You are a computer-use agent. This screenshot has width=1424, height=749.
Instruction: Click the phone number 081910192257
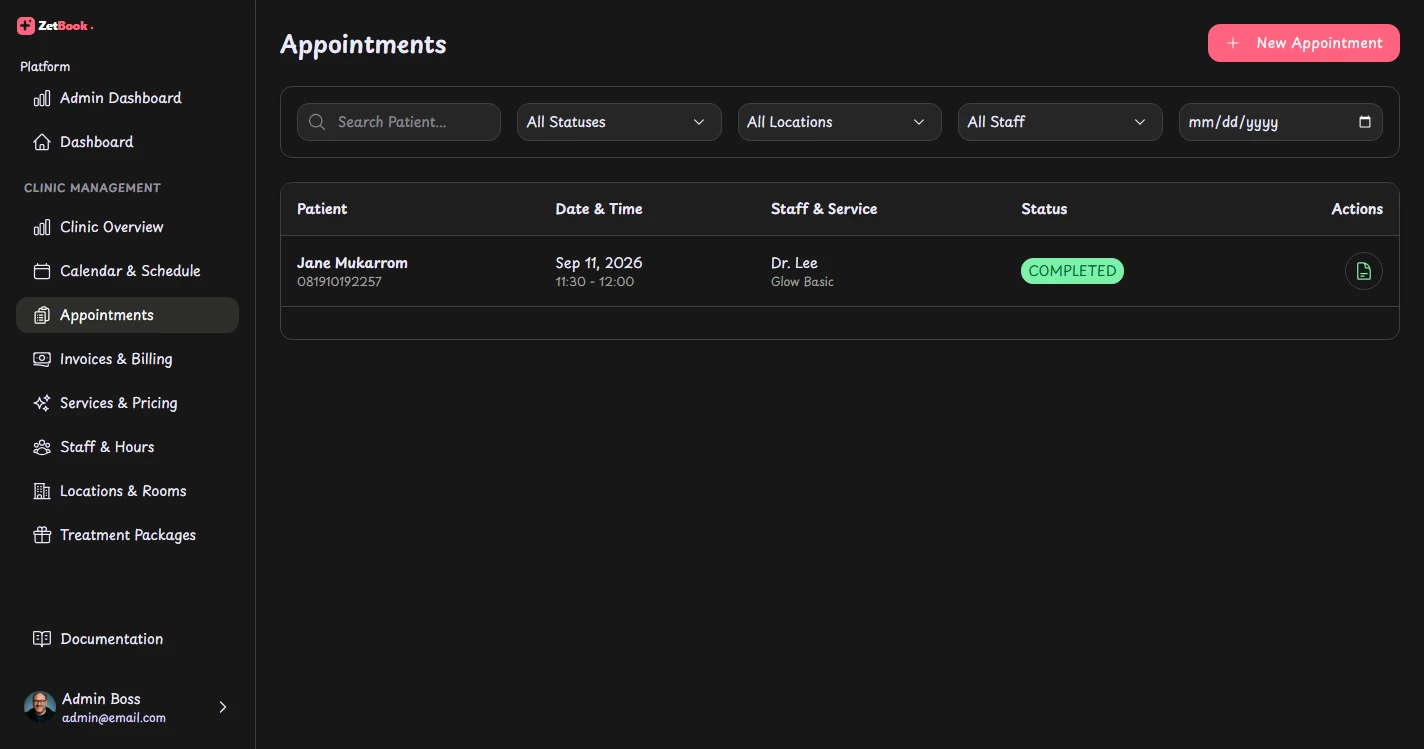[x=339, y=282]
